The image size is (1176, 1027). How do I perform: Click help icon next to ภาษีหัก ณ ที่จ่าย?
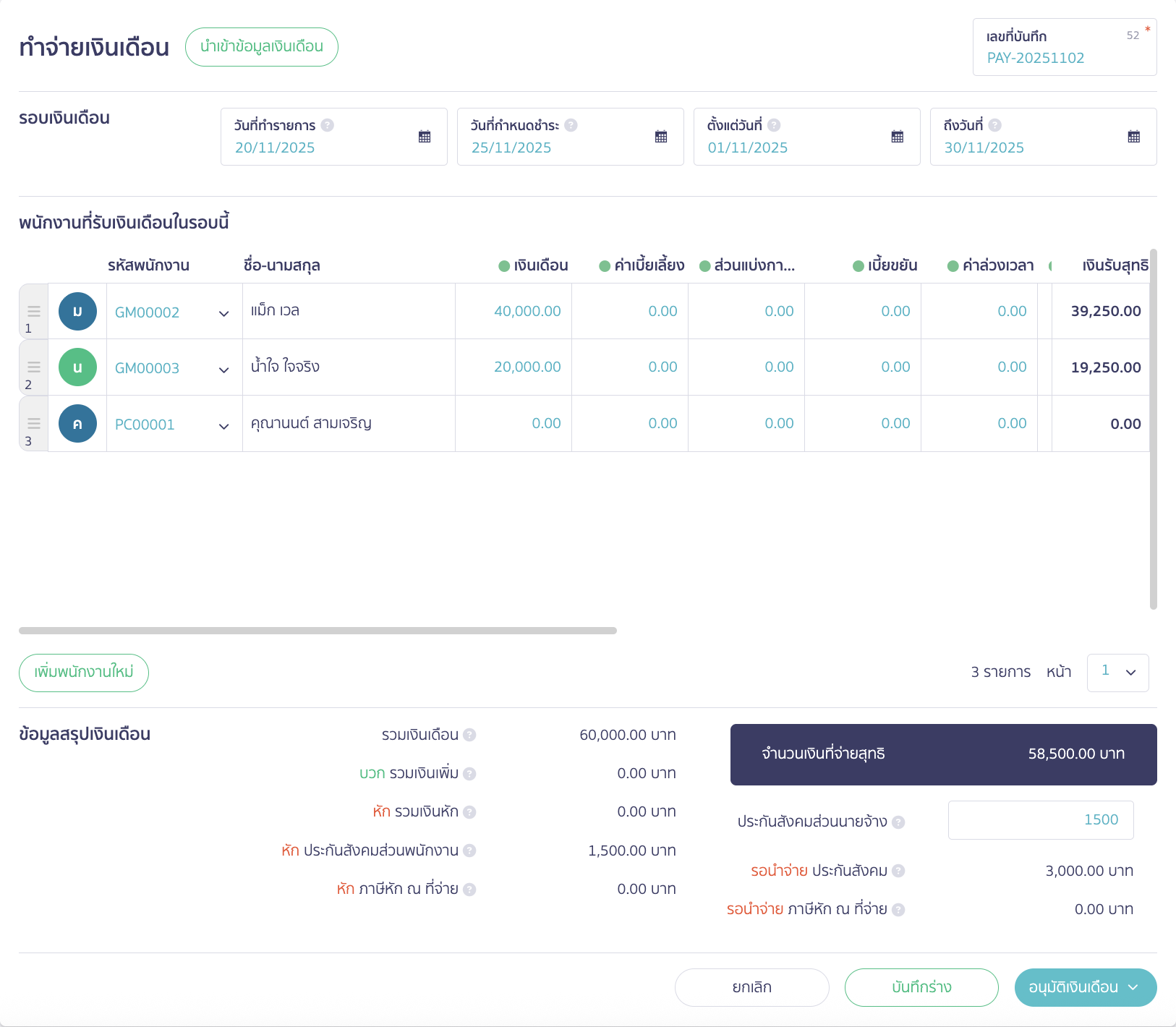[469, 890]
